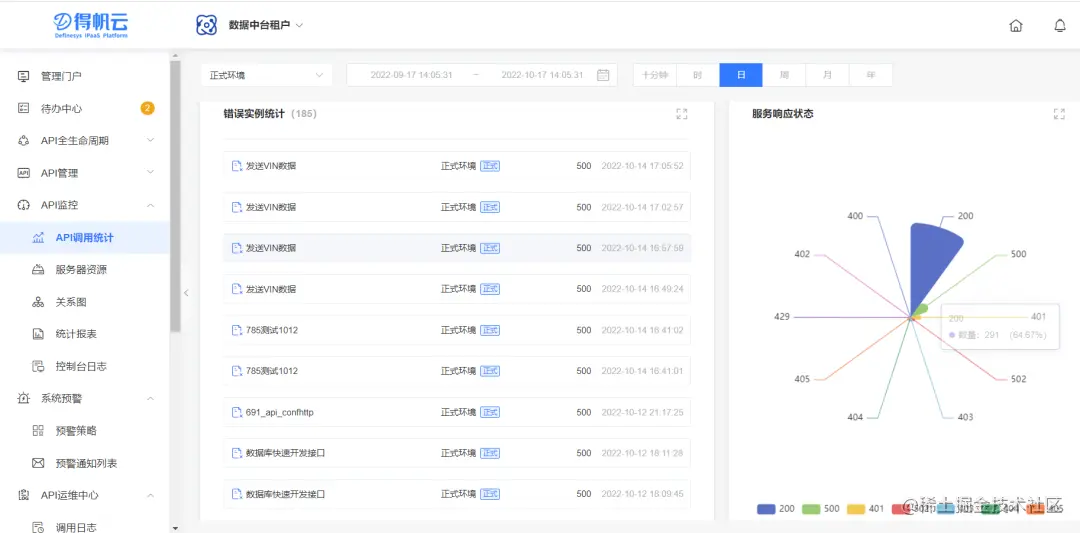Open 数据库快速开发接口 error at 18:09:45
The image size is (1080, 533).
[x=457, y=494]
